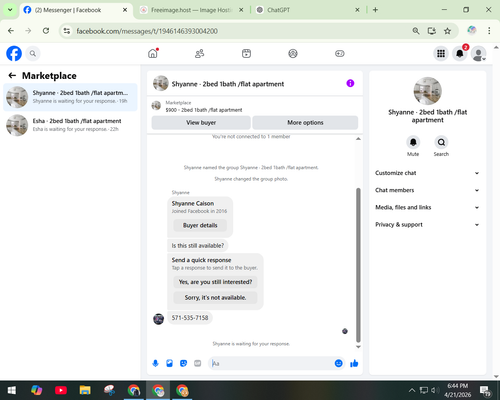This screenshot has width=500, height=400.
Task: Open the browser zoom magnifier icon
Action: point(416,31)
